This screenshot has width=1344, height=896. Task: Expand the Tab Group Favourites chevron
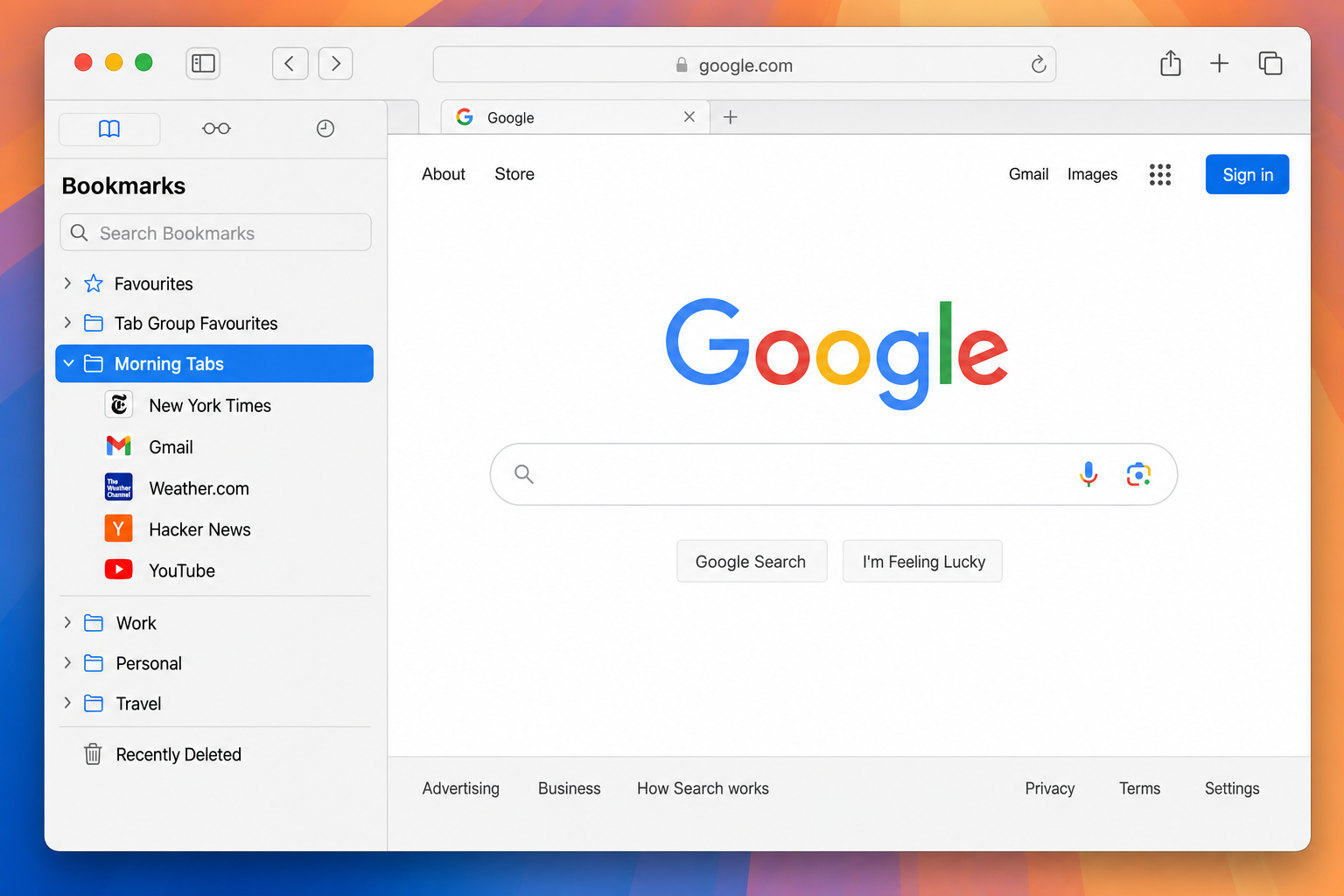coord(67,323)
